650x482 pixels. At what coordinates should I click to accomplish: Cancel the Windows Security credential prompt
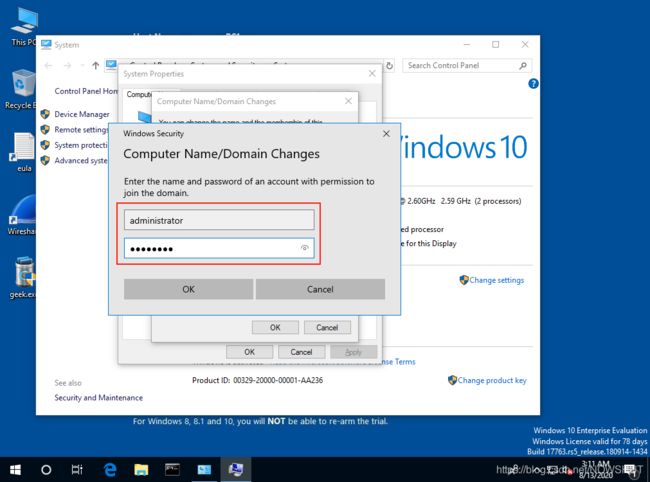click(x=320, y=289)
